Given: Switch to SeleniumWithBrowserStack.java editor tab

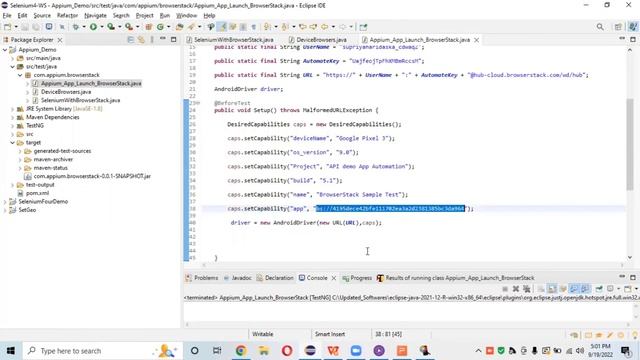Looking at the screenshot, I should point(230,40).
